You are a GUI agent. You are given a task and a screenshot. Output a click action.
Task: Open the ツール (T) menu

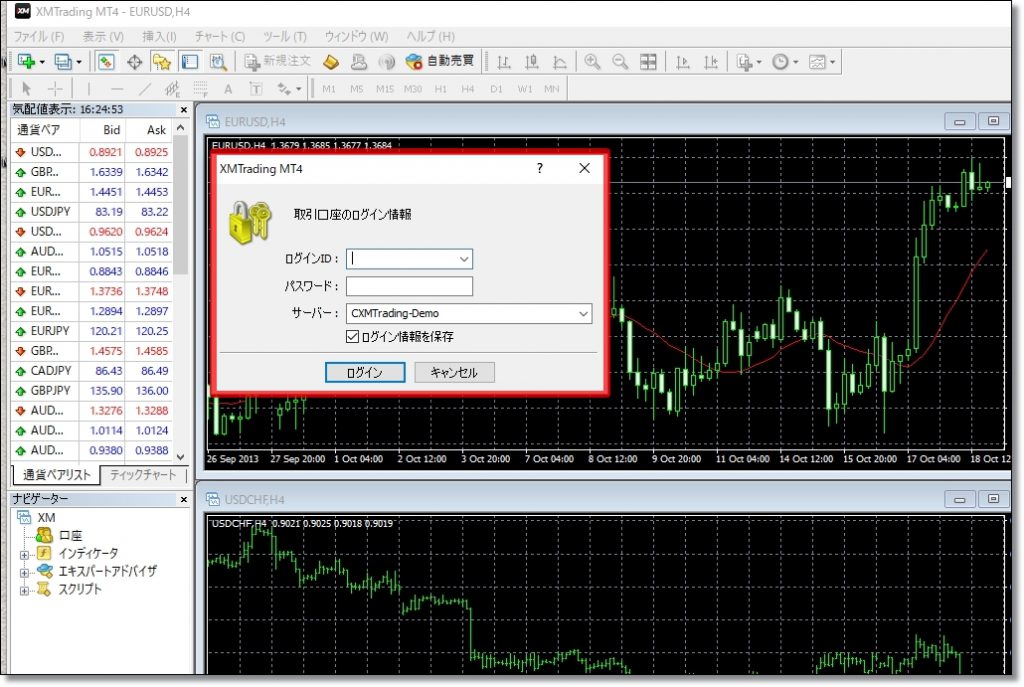click(285, 37)
